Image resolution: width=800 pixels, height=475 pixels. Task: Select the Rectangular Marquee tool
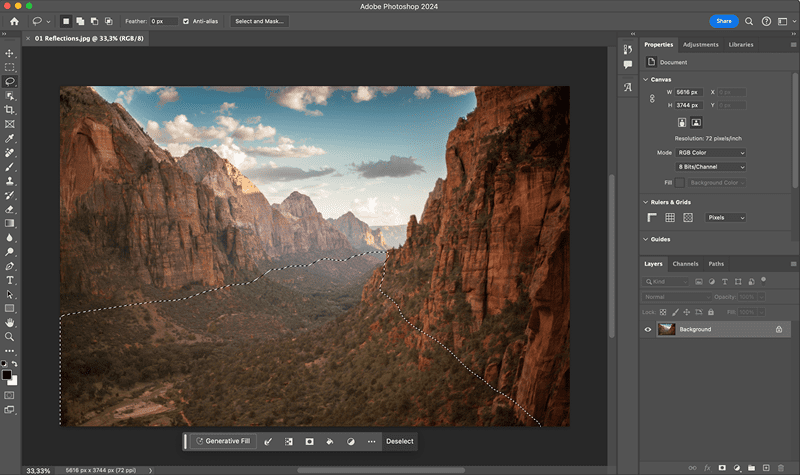click(10, 67)
